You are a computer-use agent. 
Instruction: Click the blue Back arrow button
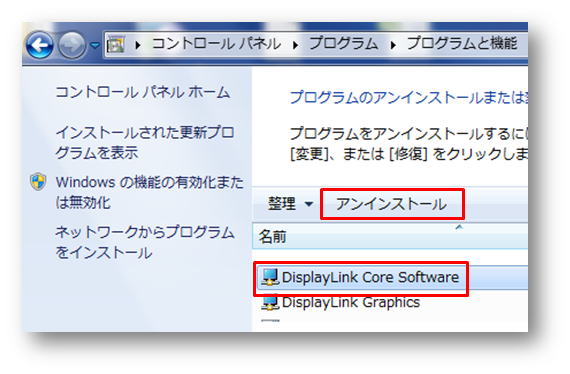pyautogui.click(x=40, y=45)
